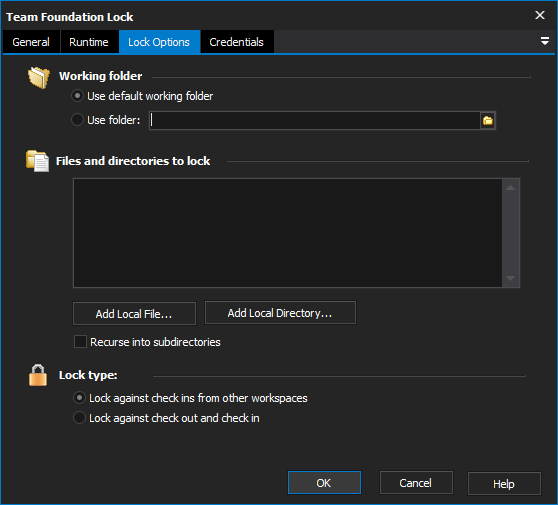
Task: Focus the Use folder path input field
Action: [x=315, y=121]
